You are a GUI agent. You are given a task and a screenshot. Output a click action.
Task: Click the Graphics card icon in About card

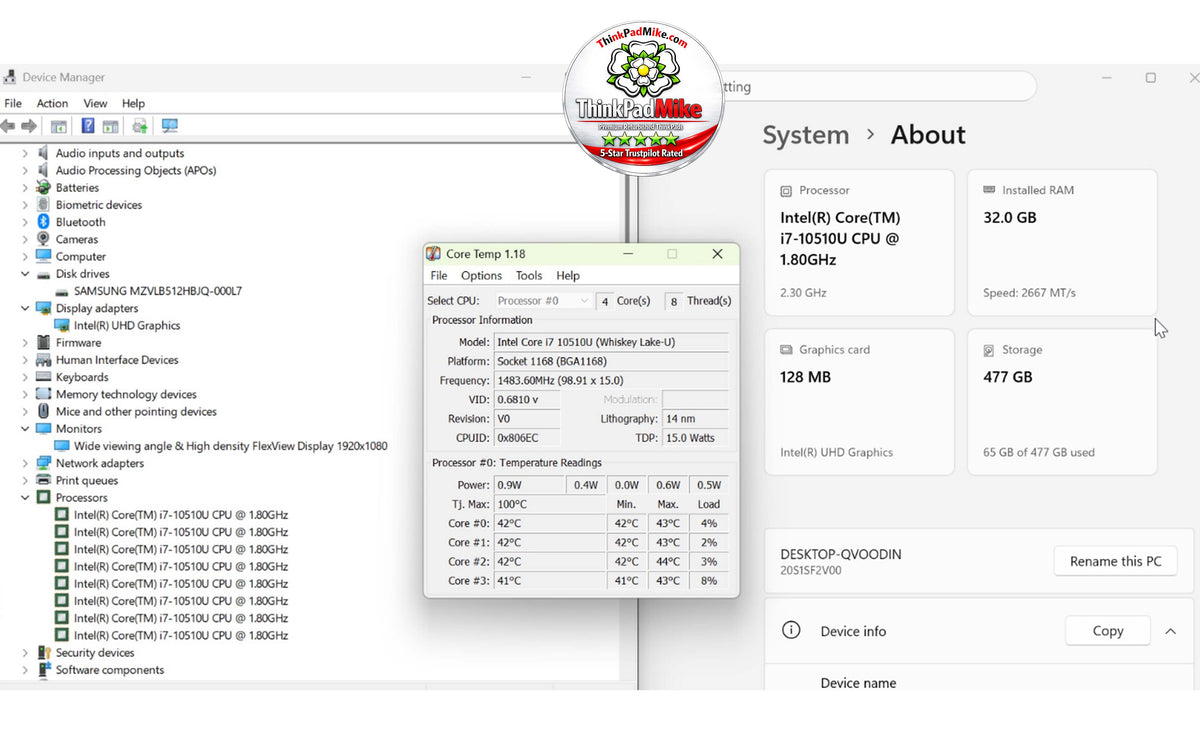click(x=786, y=350)
